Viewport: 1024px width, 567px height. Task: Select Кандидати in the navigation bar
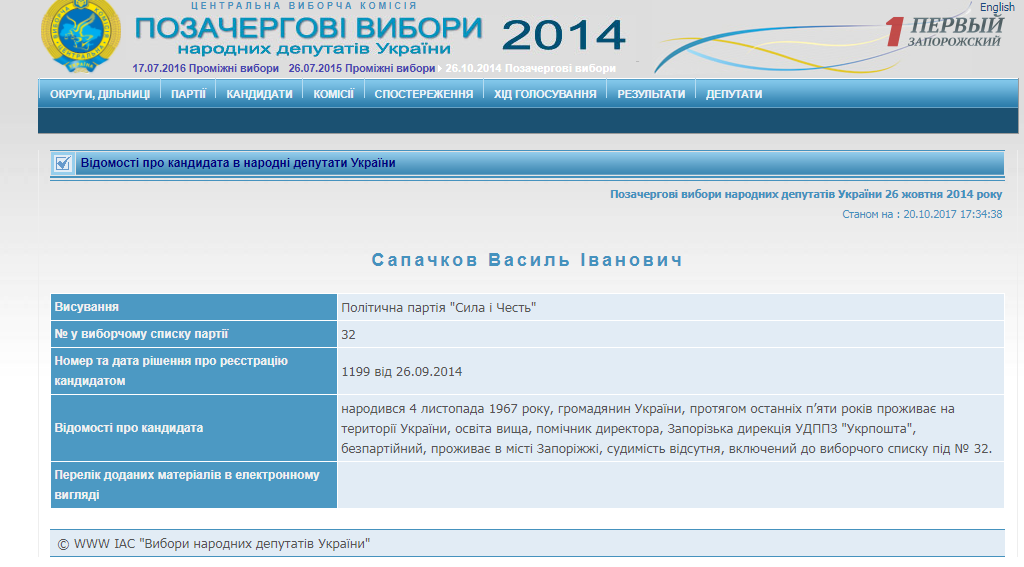click(259, 94)
